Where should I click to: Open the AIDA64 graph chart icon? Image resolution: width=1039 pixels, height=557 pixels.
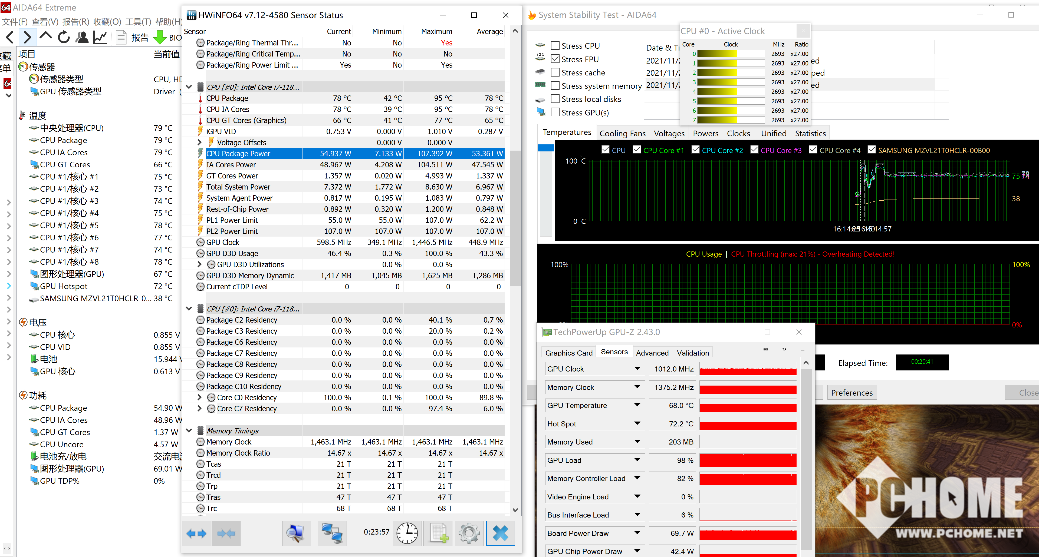click(100, 37)
